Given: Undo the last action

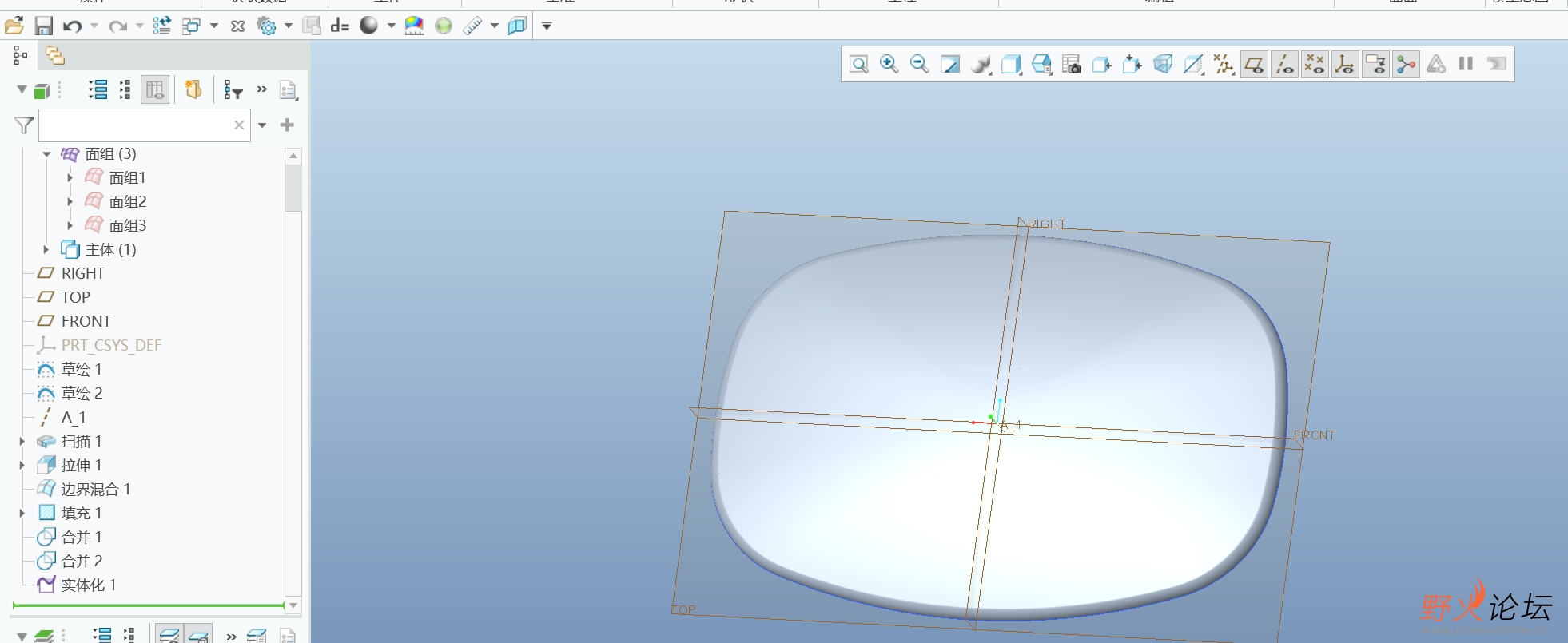Looking at the screenshot, I should click(x=73, y=26).
